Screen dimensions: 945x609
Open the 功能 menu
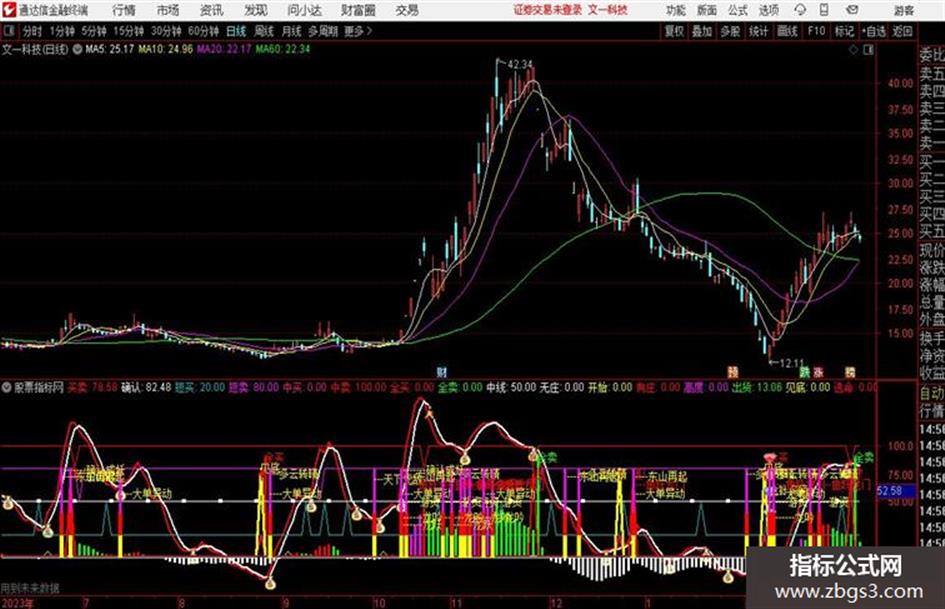(676, 10)
